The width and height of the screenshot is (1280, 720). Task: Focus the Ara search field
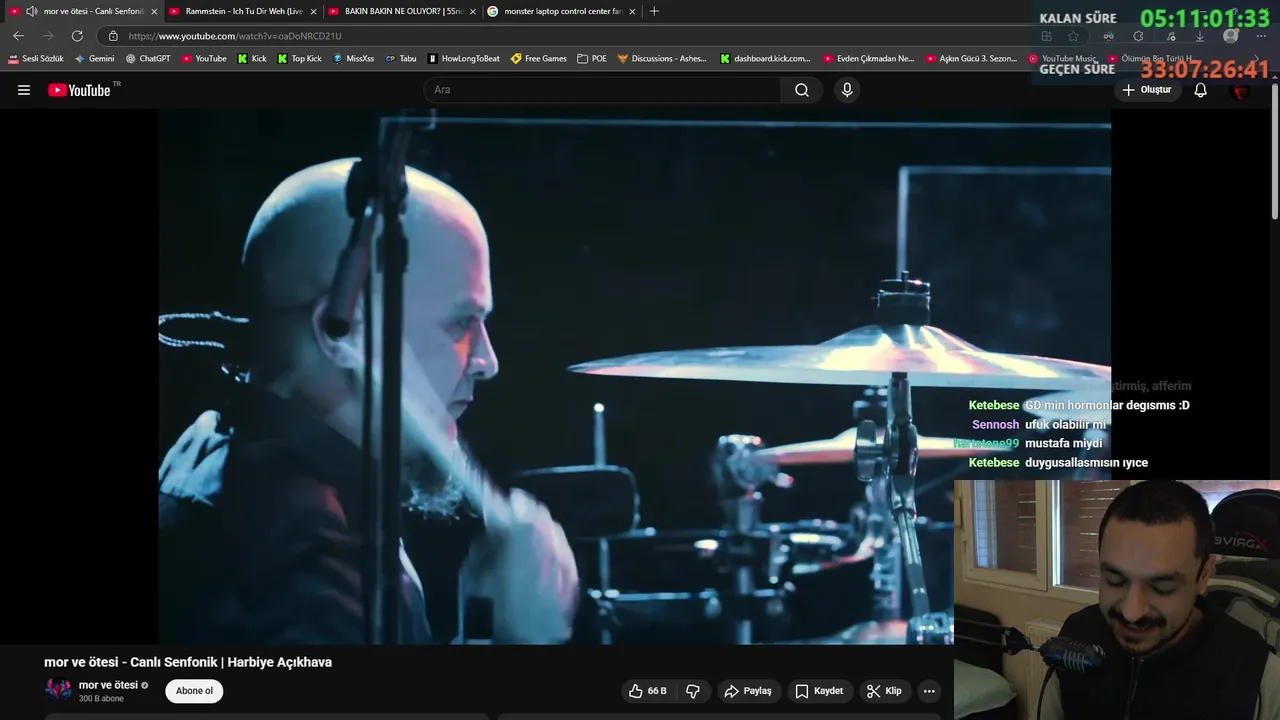[x=604, y=90]
